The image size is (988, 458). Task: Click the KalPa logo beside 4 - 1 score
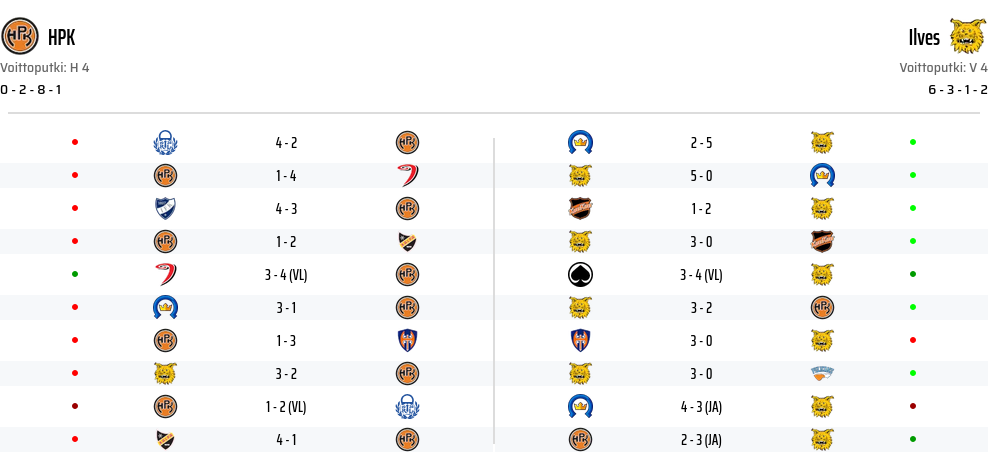coord(166,439)
